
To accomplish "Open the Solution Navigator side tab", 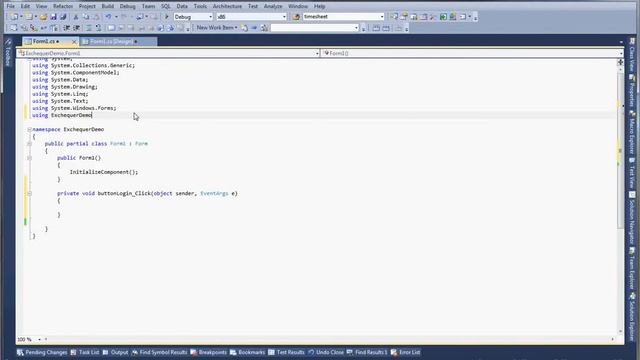I will click(632, 218).
